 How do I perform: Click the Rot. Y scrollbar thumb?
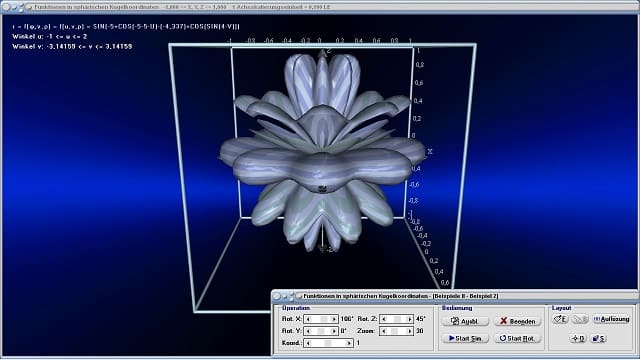coord(321,331)
